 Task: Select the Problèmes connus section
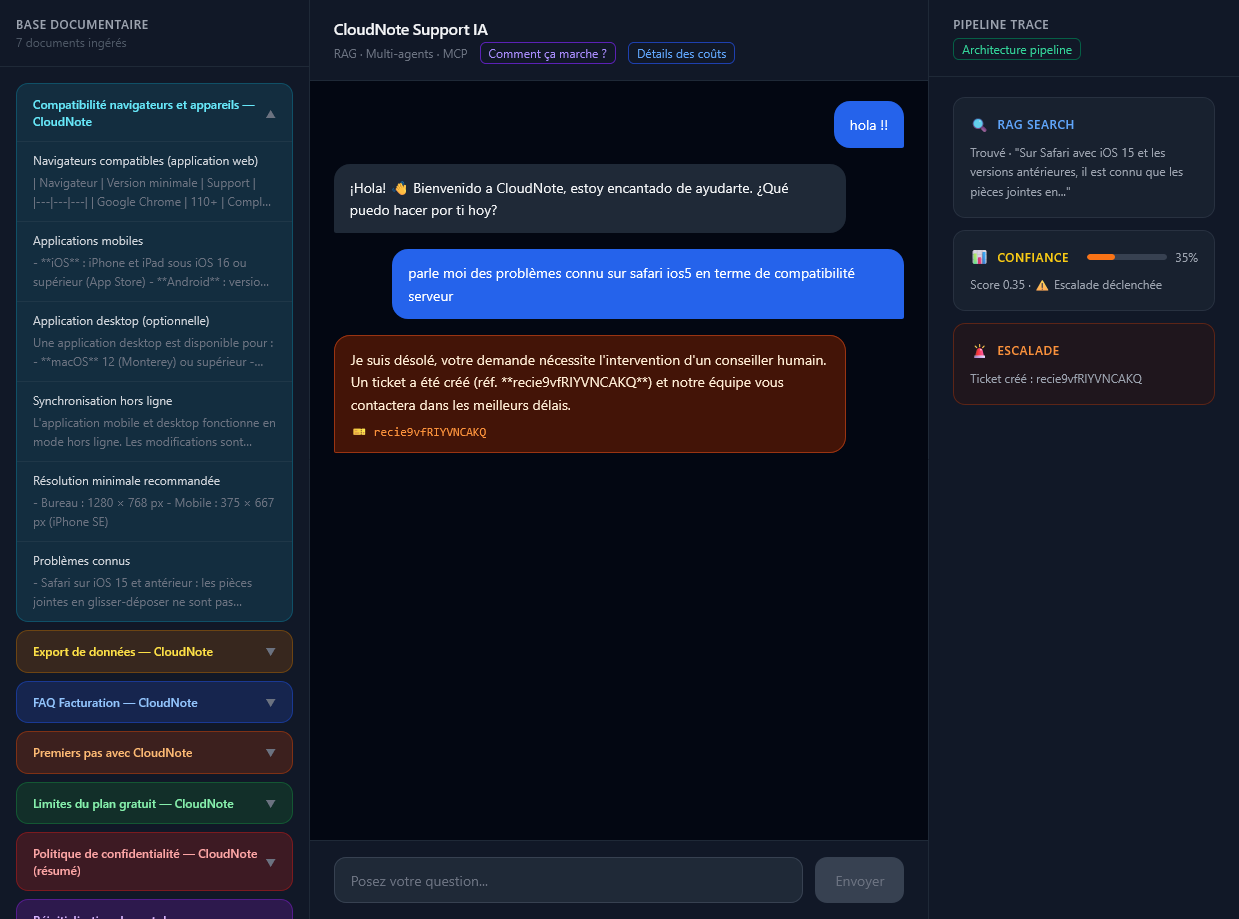[154, 581]
